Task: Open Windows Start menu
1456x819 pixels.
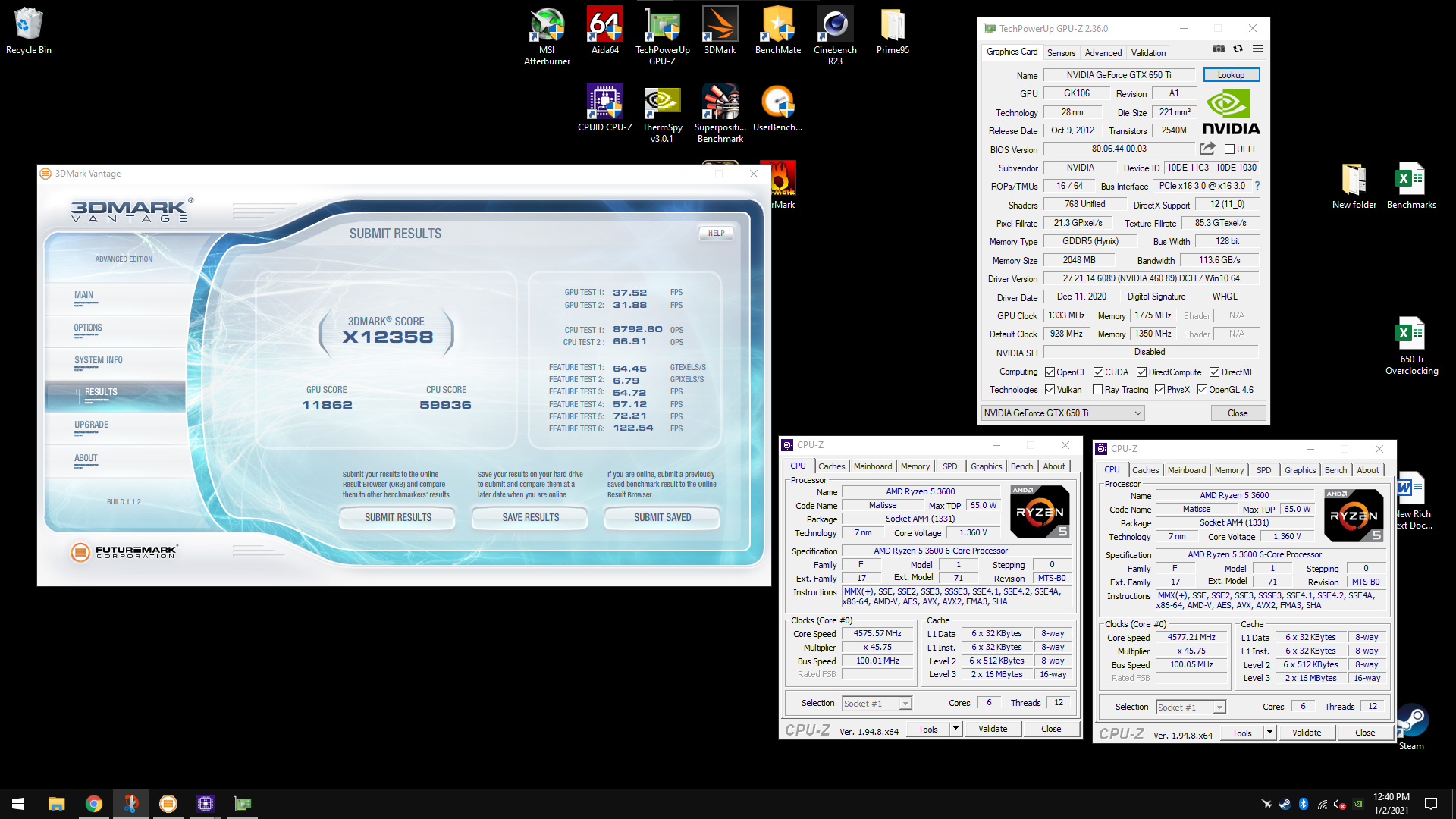Action: pos(18,804)
